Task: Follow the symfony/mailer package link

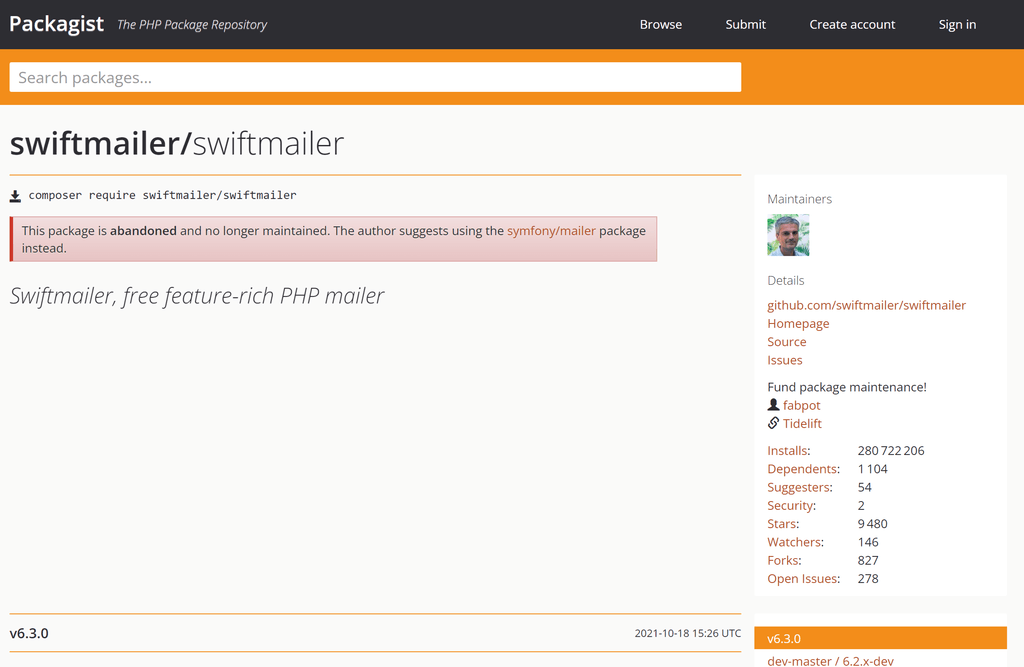Action: 551,231
